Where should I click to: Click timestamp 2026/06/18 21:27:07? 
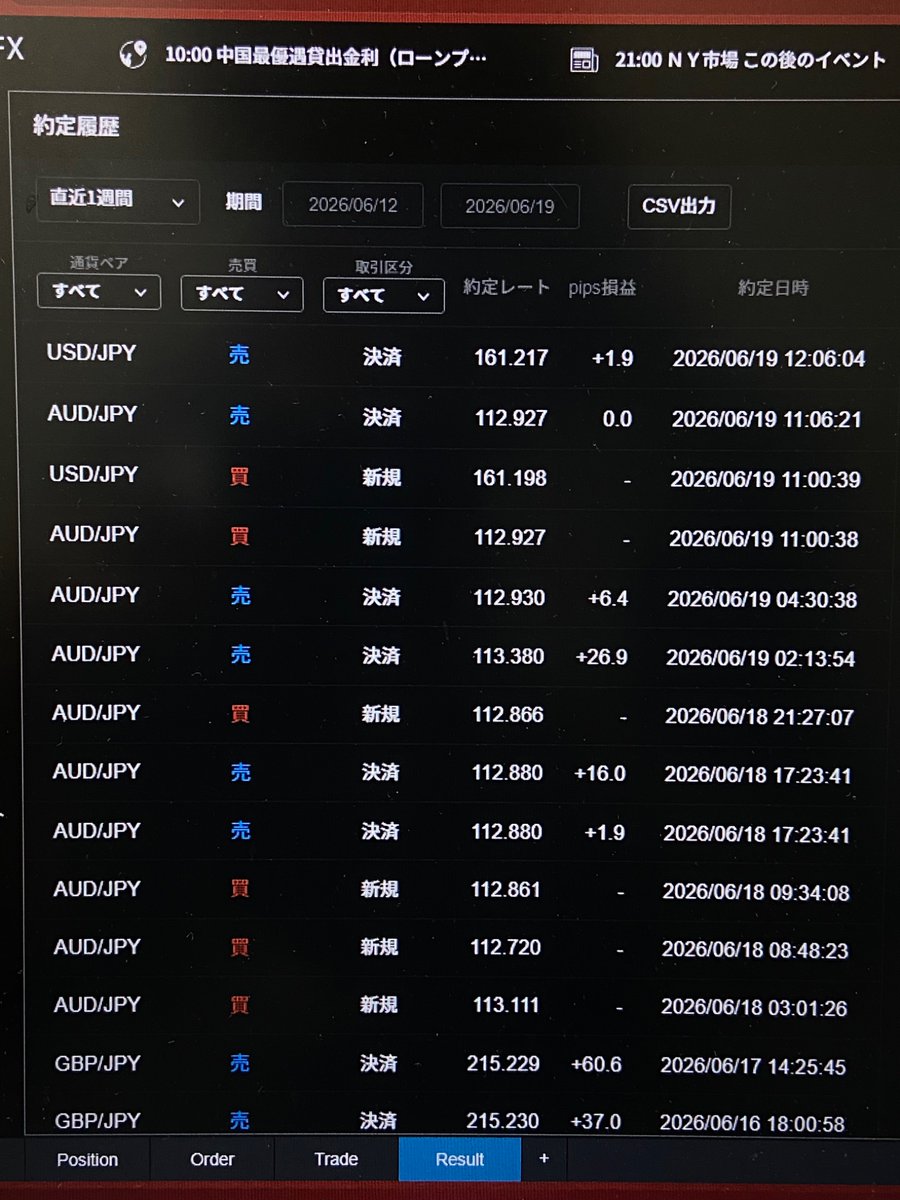tap(761, 717)
